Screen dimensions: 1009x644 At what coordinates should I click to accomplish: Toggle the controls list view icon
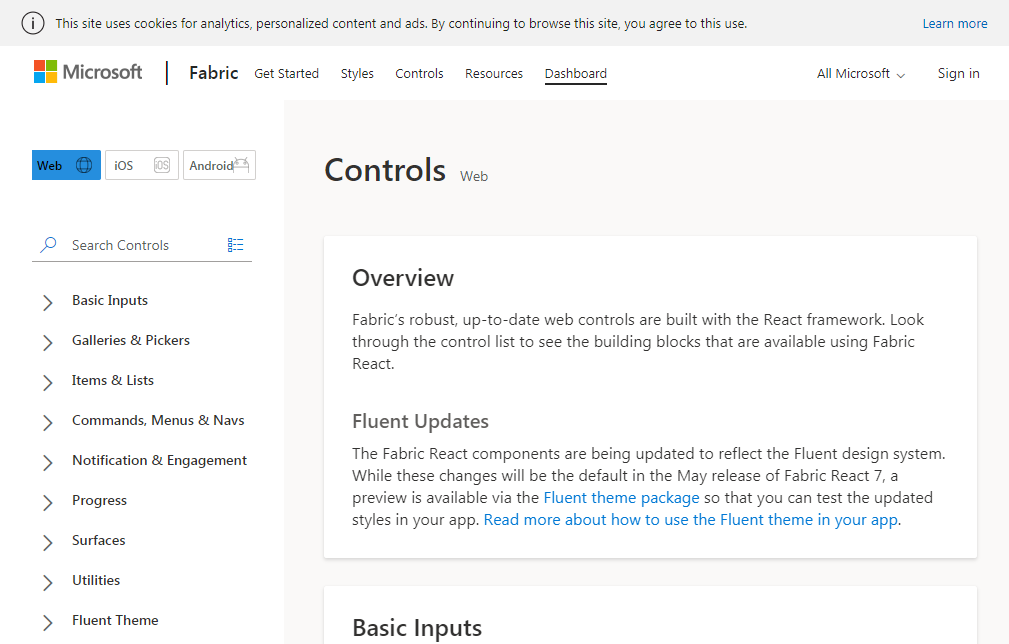236,245
